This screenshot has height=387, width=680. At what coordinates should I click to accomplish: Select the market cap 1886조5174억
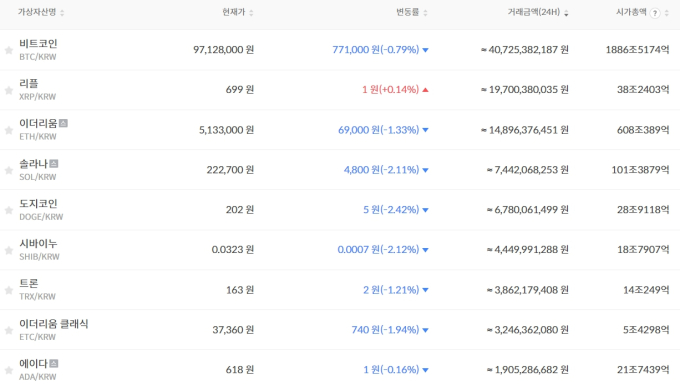[x=638, y=50]
